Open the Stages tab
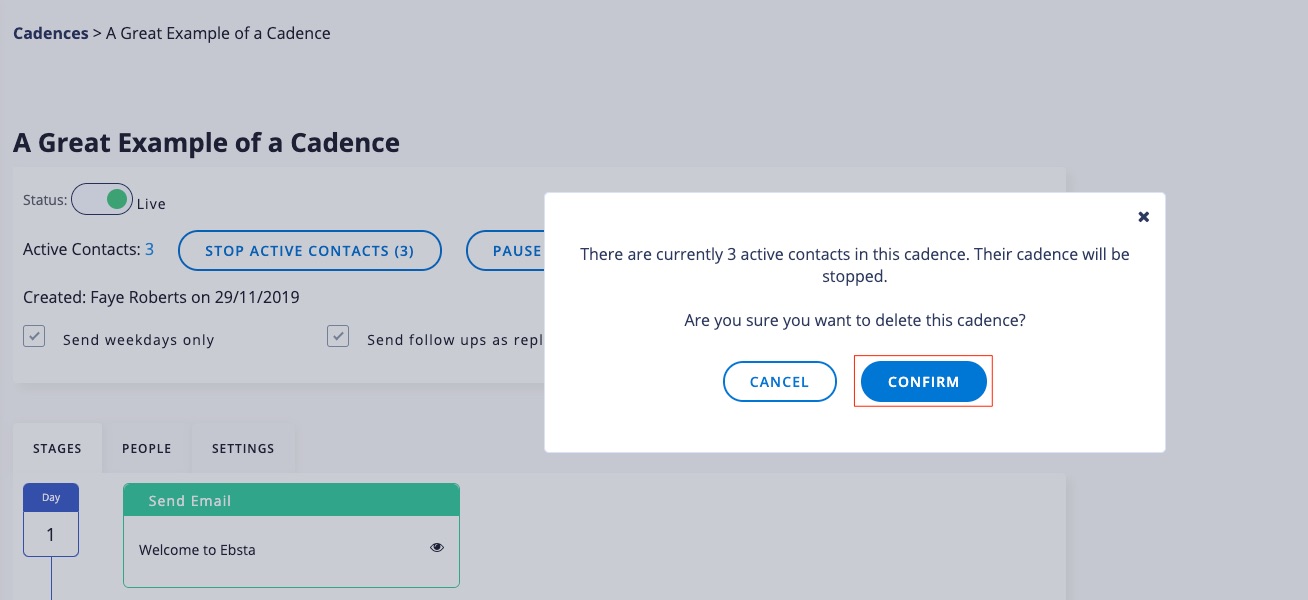 [57, 448]
